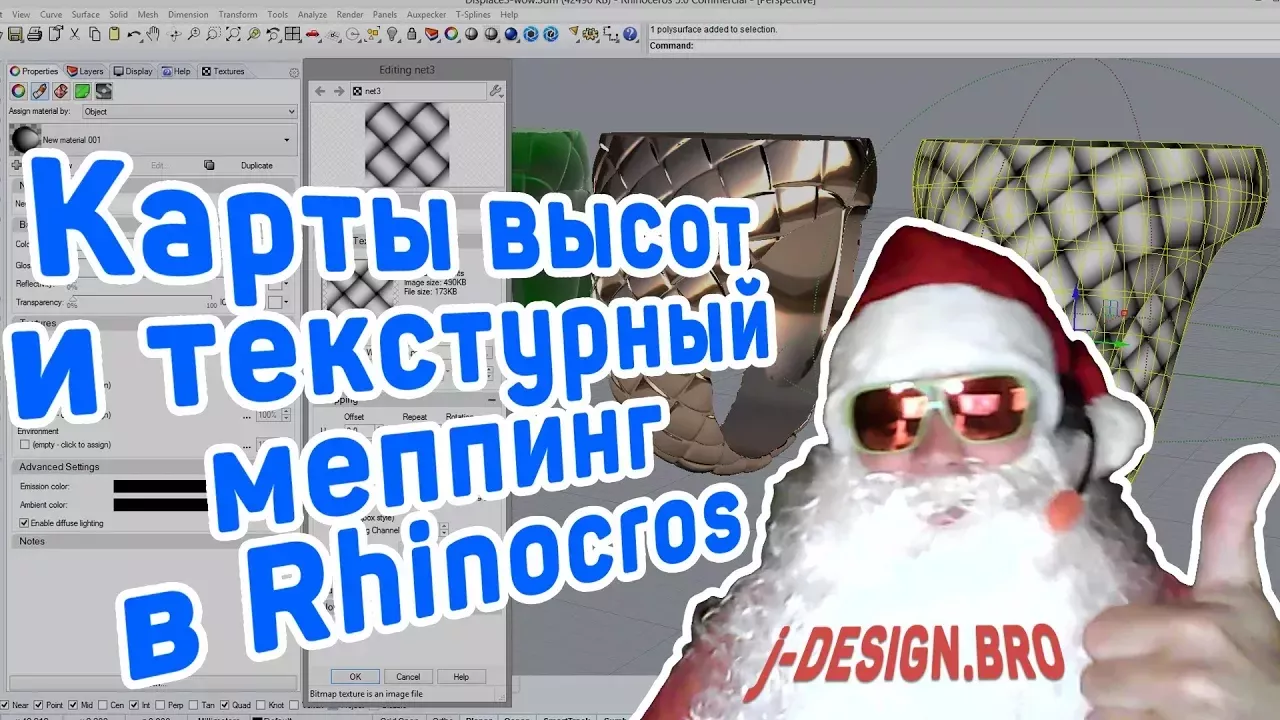Image resolution: width=1280 pixels, height=720 pixels.
Task: Click the Undo arrow icon
Action: [x=134, y=35]
